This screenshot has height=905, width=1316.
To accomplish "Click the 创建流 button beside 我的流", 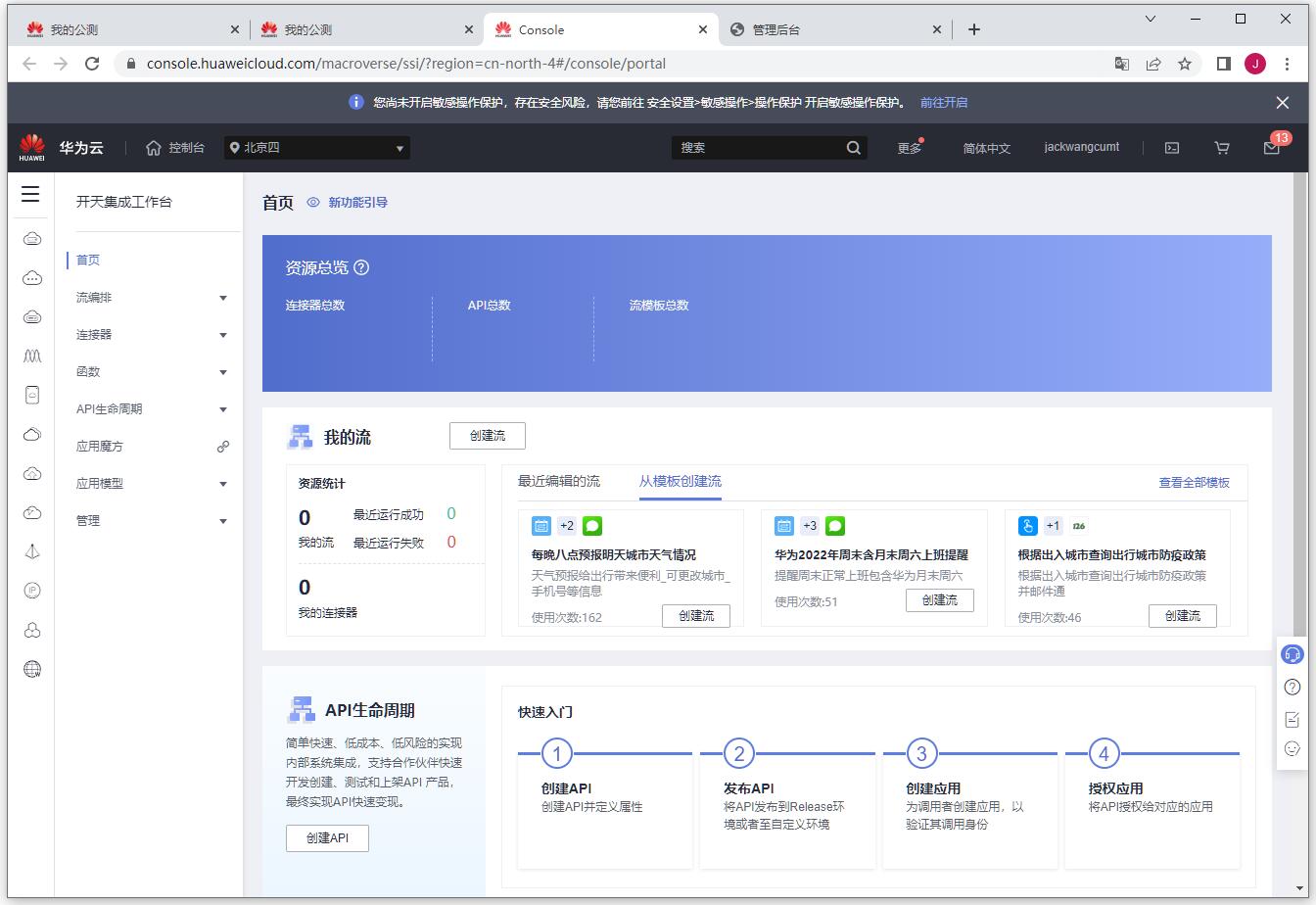I will point(488,436).
